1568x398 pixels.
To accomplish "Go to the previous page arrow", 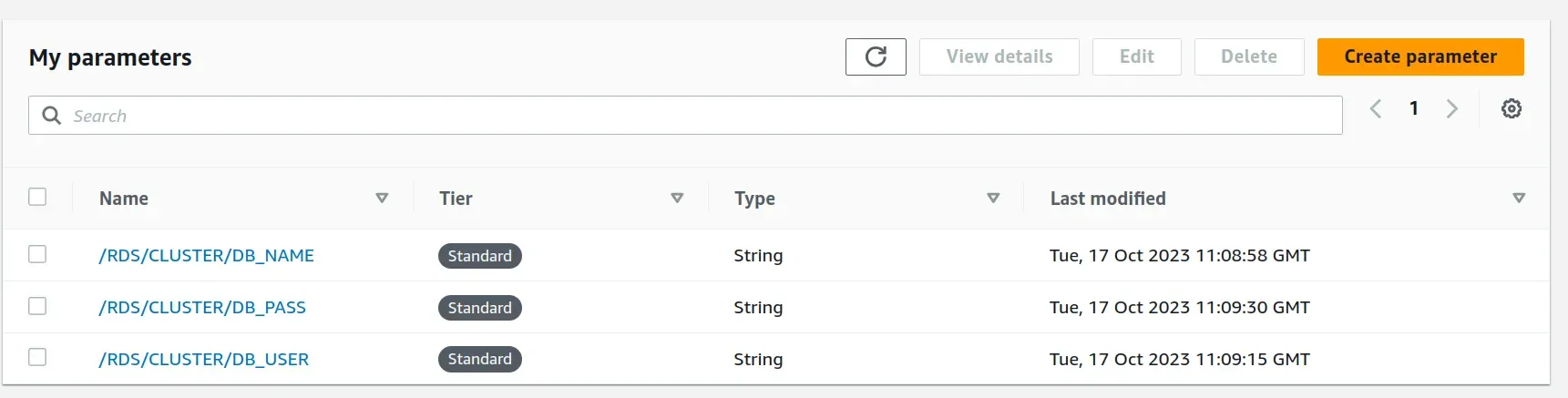I will tap(1376, 109).
